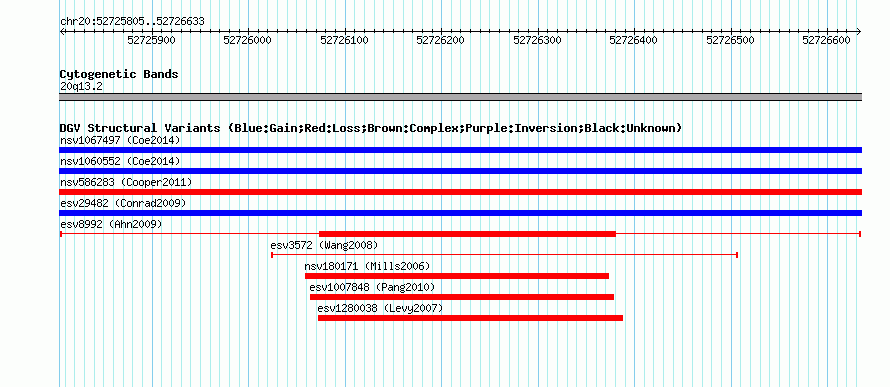Click the 20q13.2 band label
The width and height of the screenshot is (890, 387).
[x=81, y=86]
